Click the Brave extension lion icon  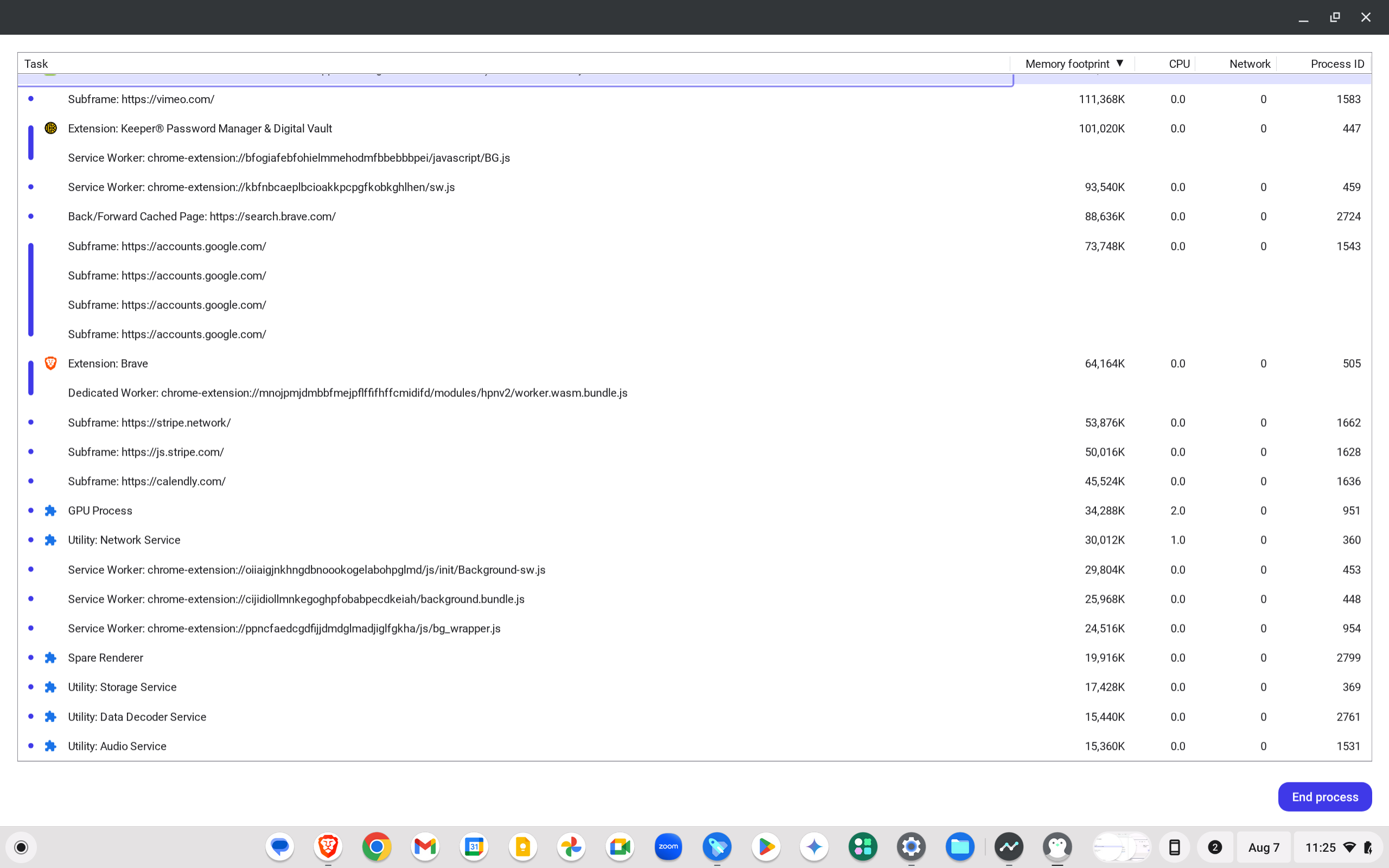(50, 363)
